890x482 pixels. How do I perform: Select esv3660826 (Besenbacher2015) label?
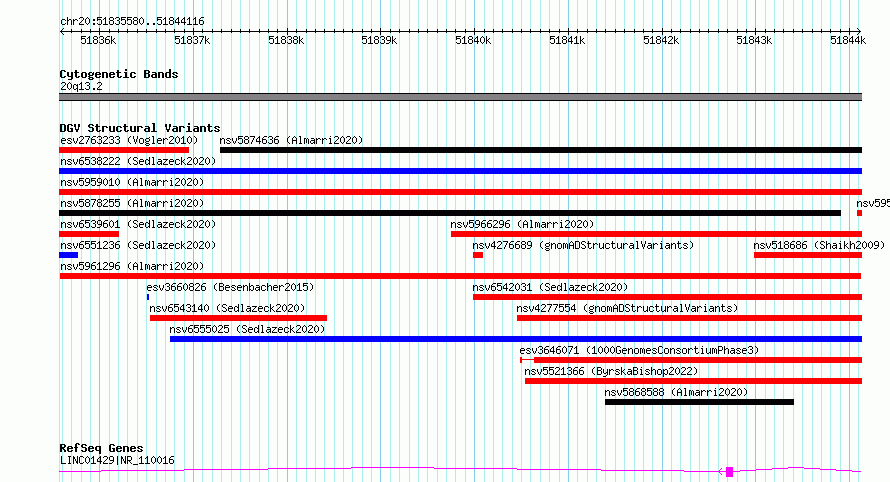(230, 287)
